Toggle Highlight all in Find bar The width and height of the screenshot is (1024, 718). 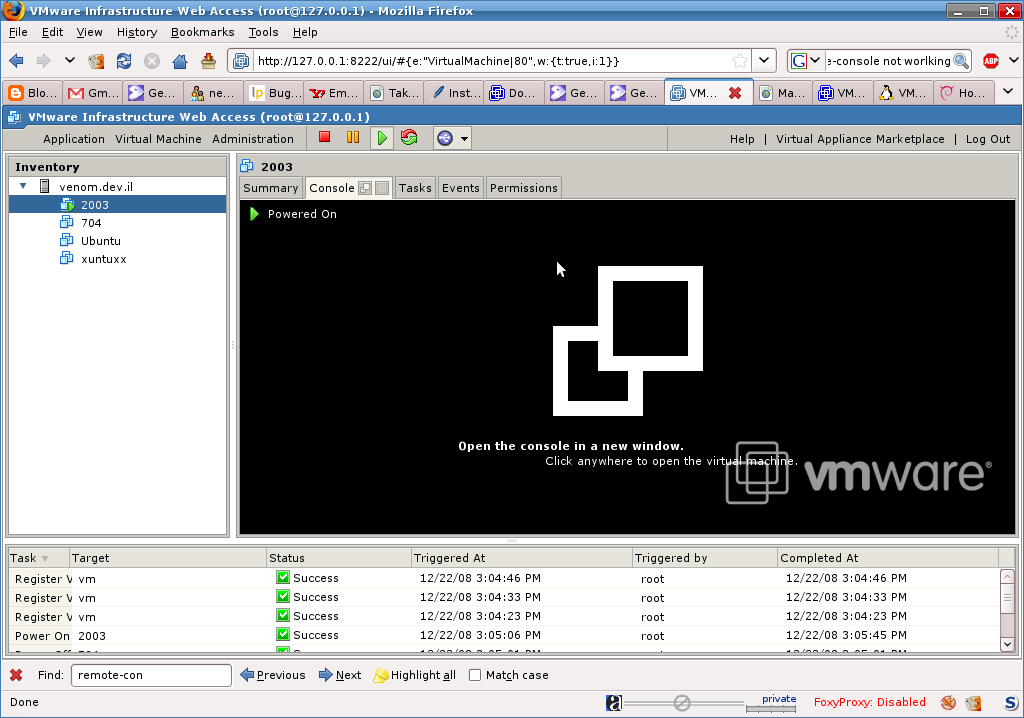click(x=415, y=675)
